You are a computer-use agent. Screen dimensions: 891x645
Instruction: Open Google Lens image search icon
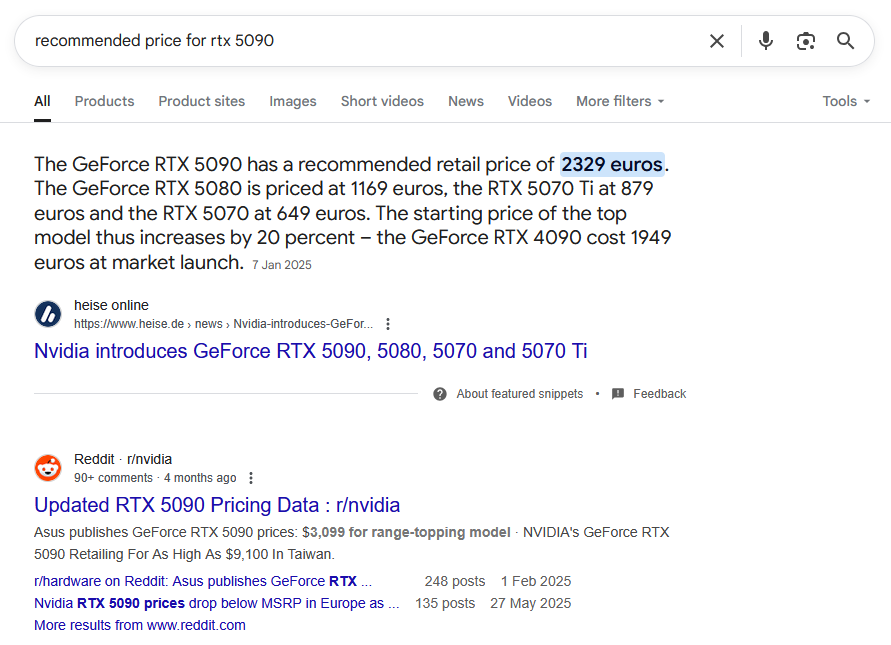[x=805, y=41]
